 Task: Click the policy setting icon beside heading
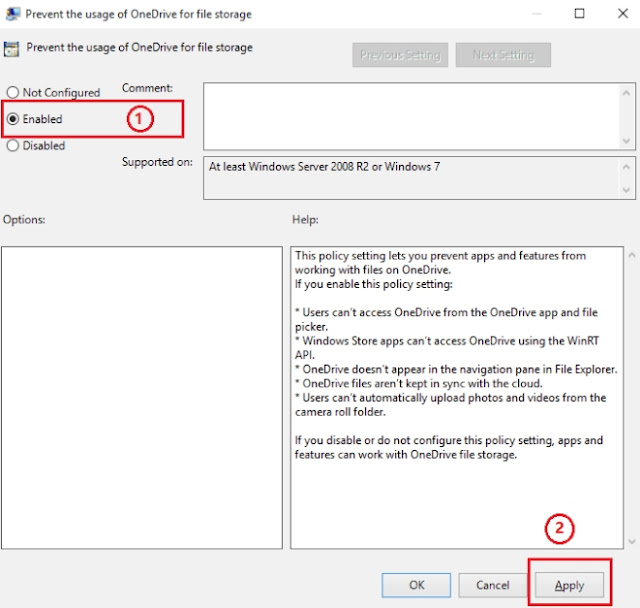[x=11, y=49]
